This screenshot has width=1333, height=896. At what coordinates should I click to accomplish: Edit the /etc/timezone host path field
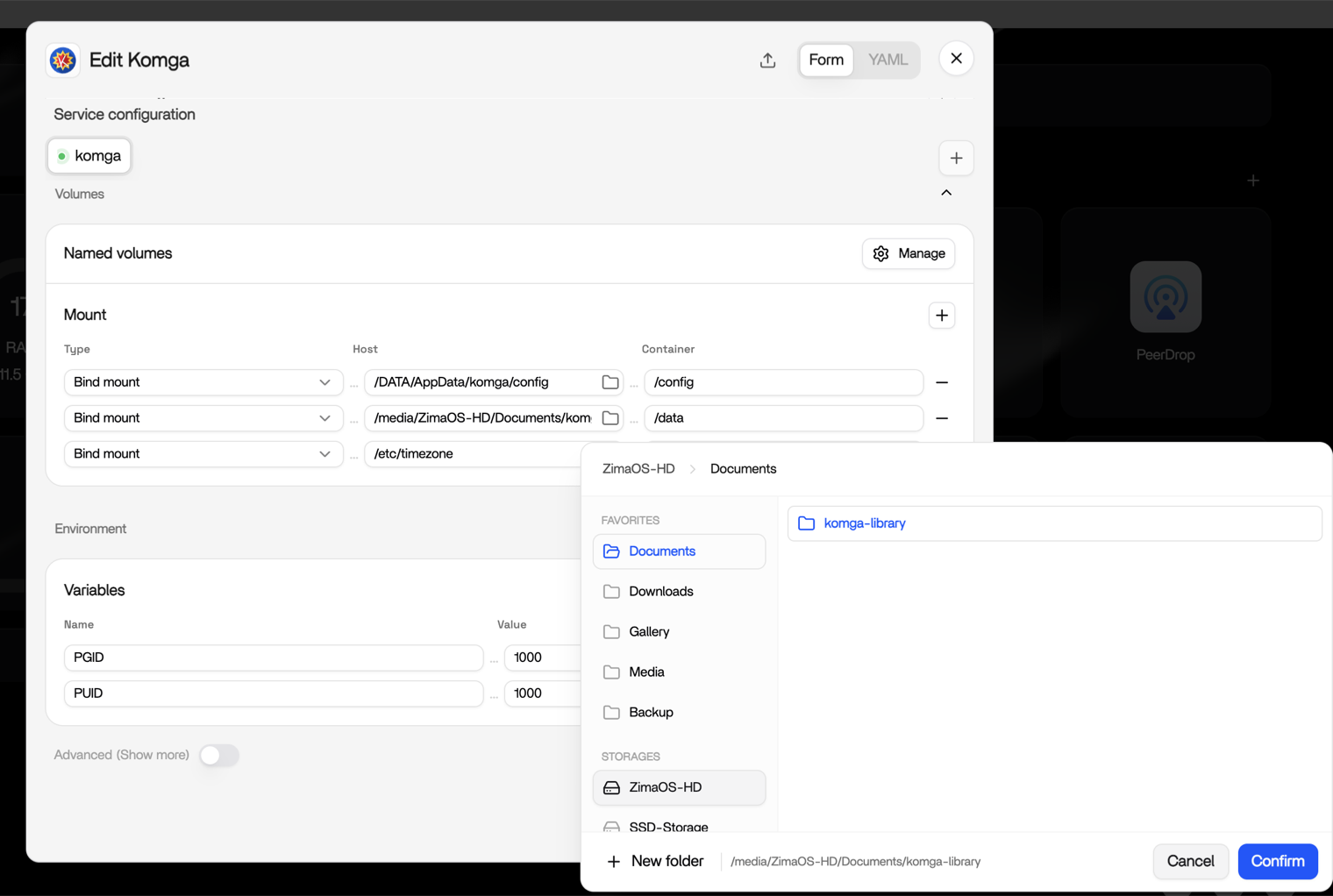474,454
